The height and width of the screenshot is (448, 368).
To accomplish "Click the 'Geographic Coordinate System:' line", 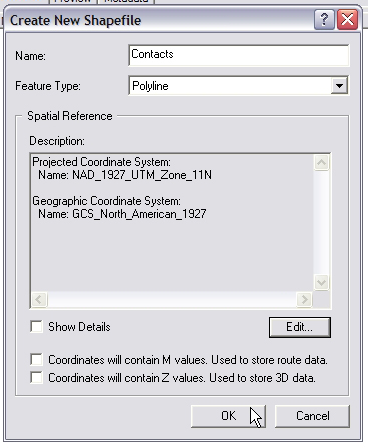I will pyautogui.click(x=106, y=201).
